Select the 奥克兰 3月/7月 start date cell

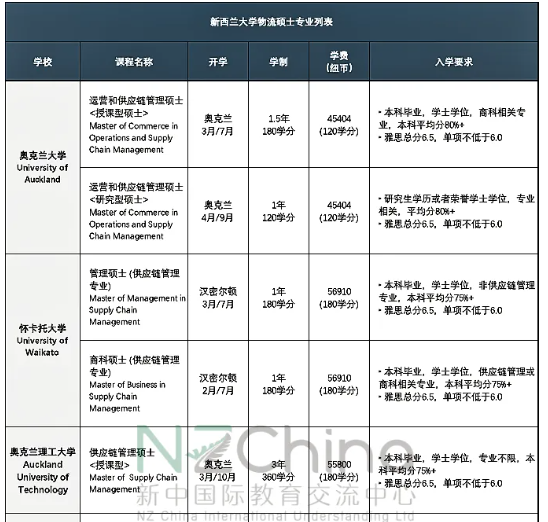(218, 125)
